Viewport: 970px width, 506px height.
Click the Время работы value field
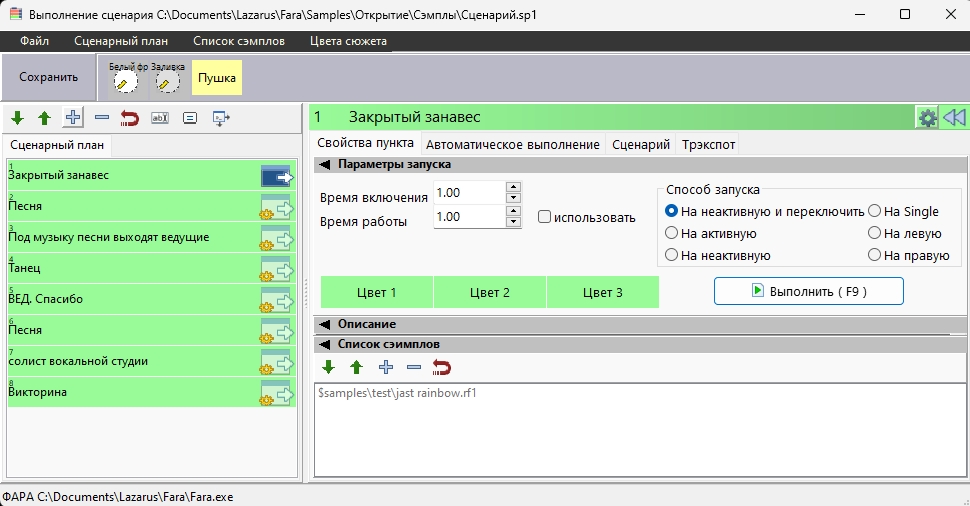[470, 217]
